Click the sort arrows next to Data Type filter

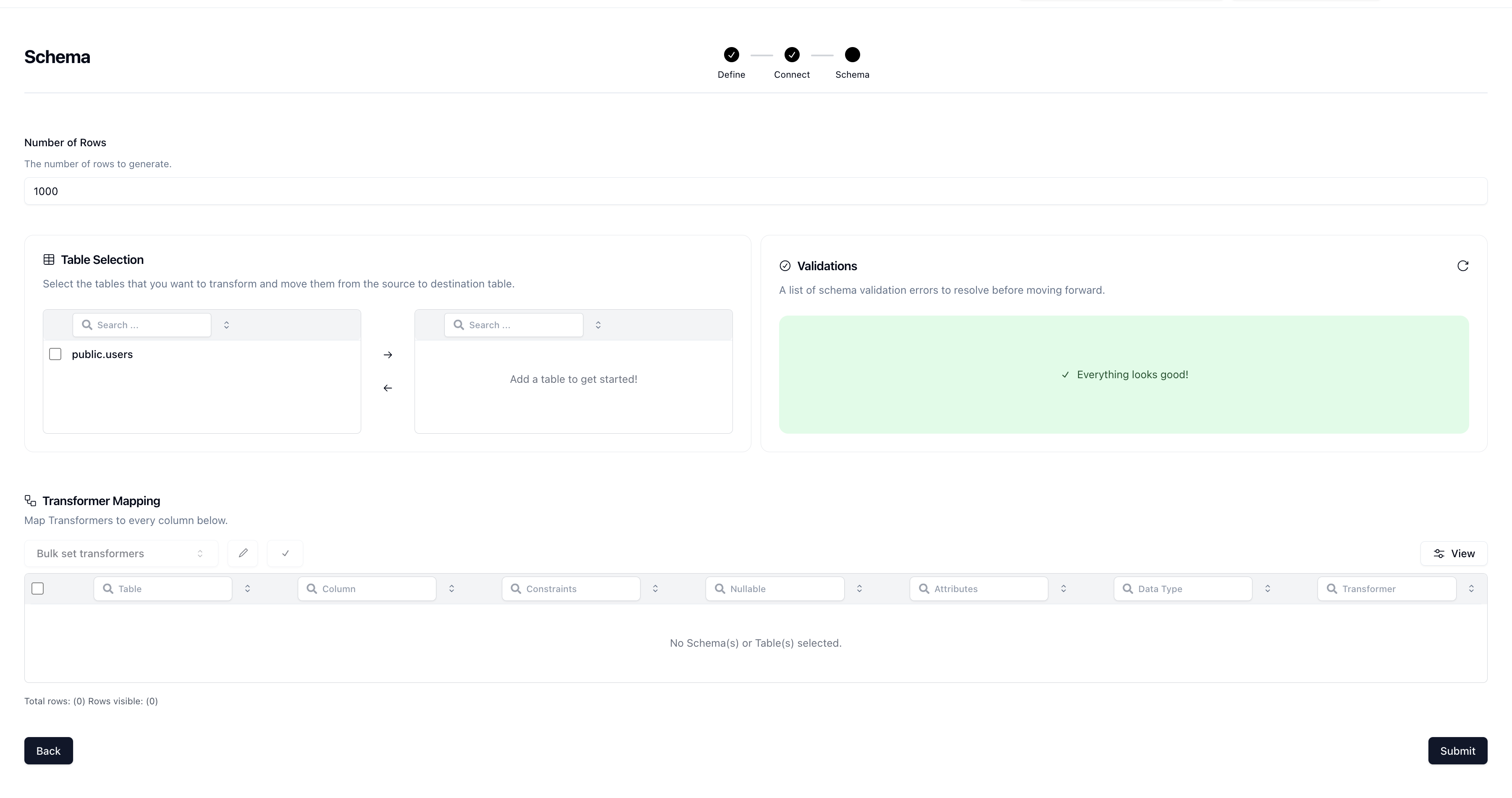[x=1267, y=588]
